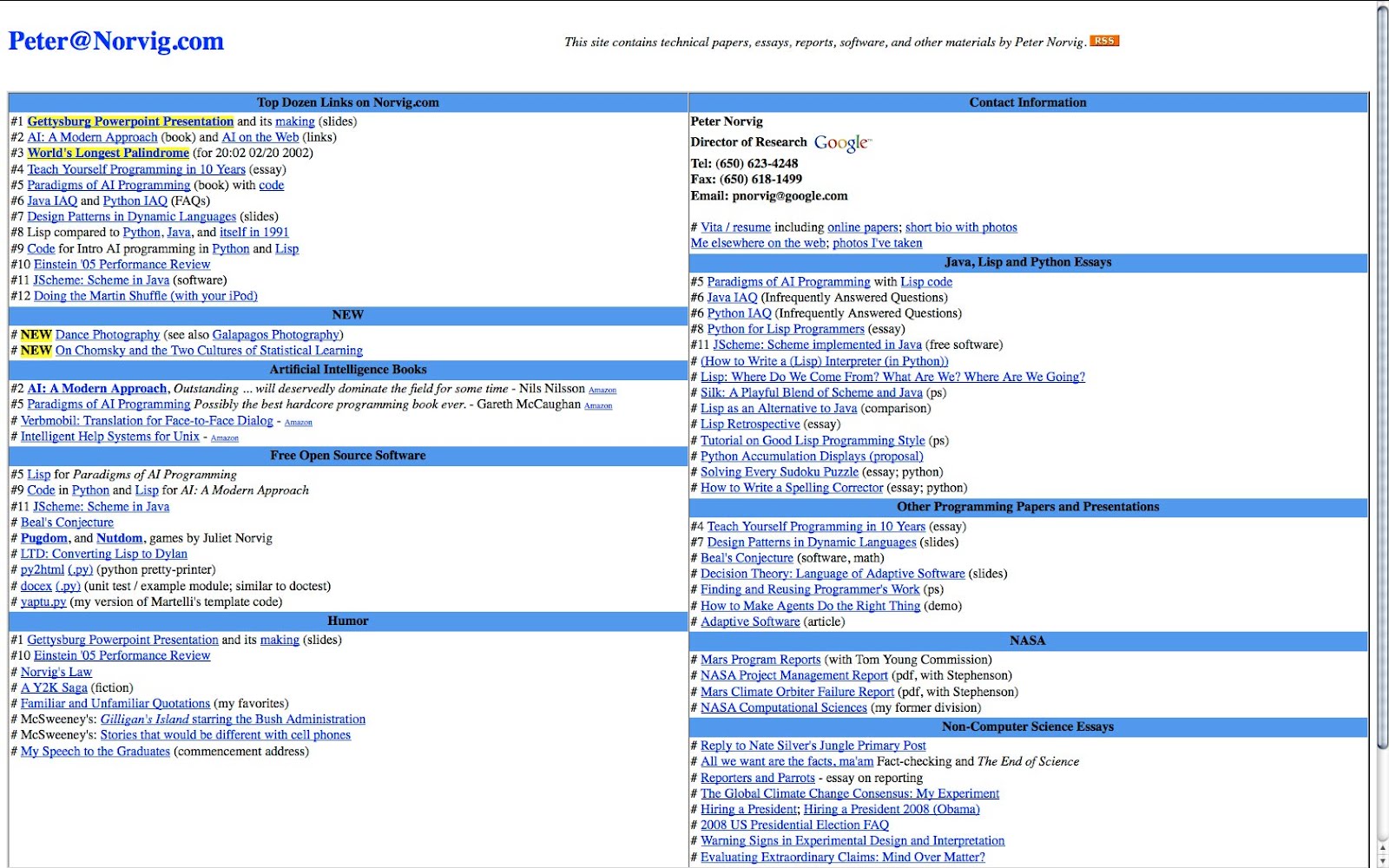
Task: Open Python Accumulation Displays (proposal)
Action: [812, 457]
